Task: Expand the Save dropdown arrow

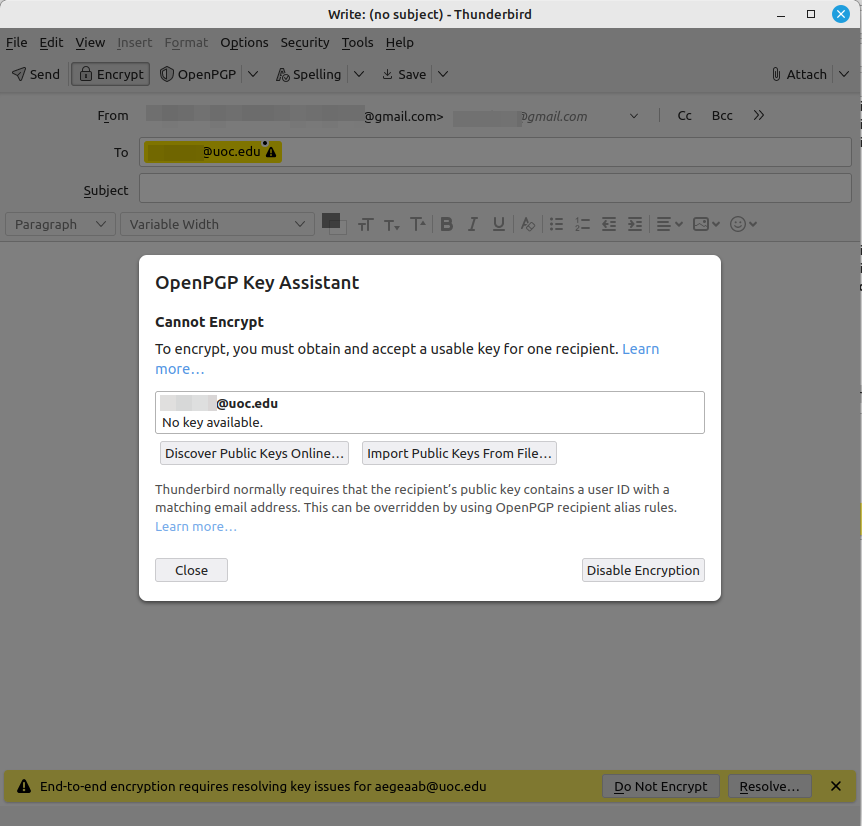Action: click(x=443, y=74)
